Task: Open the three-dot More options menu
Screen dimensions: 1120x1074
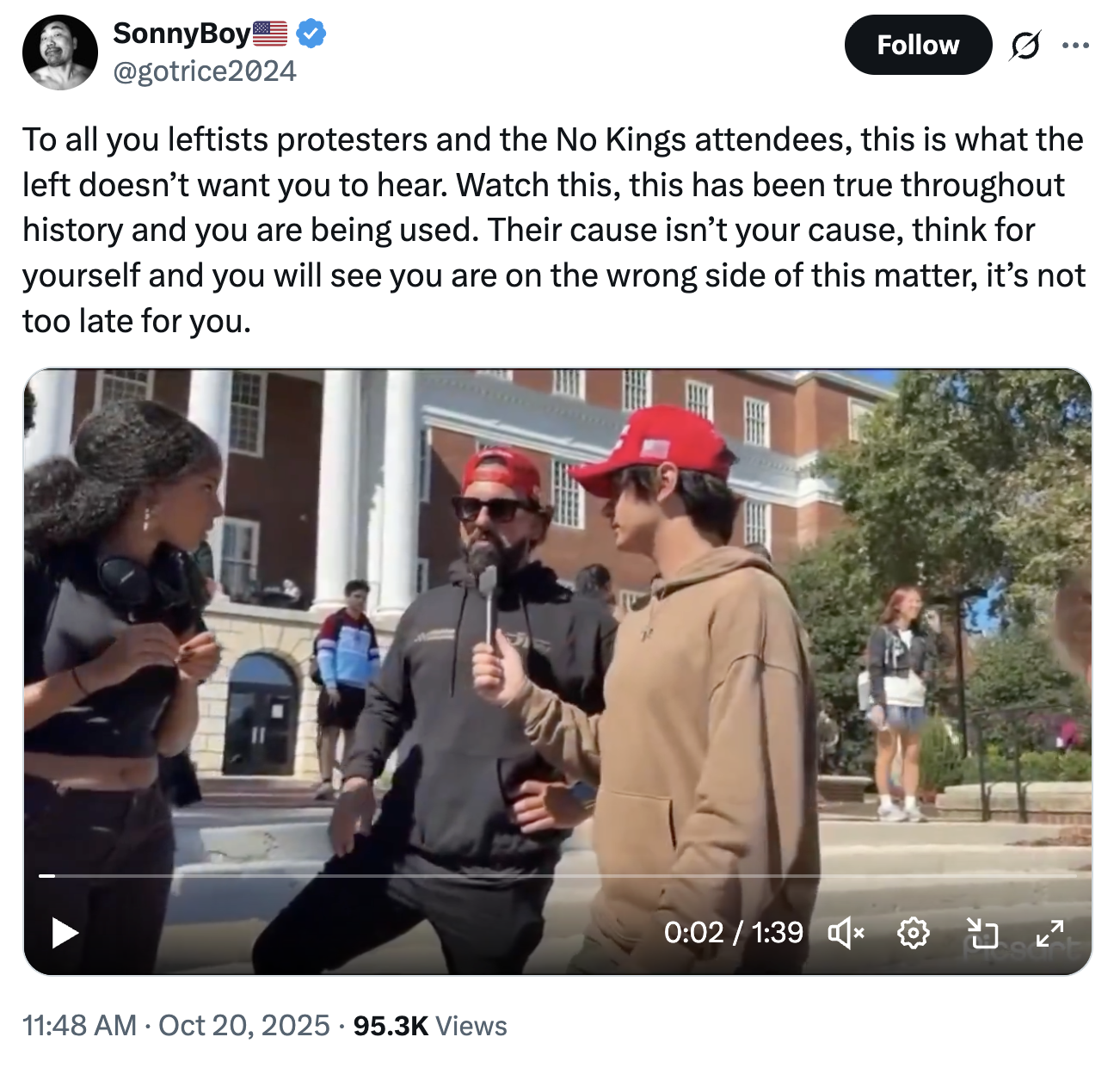Action: (1075, 45)
